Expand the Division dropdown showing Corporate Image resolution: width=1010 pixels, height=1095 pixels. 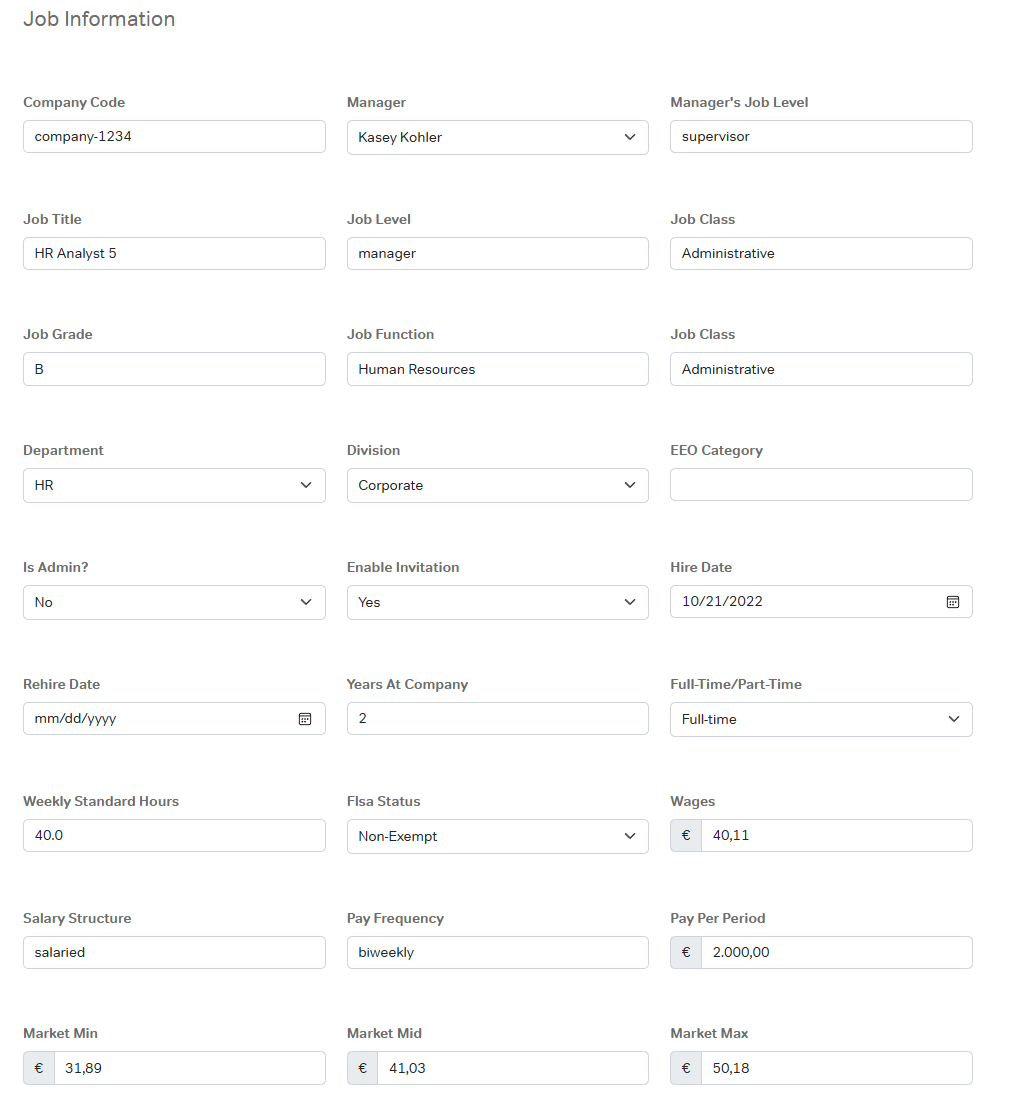(x=497, y=486)
